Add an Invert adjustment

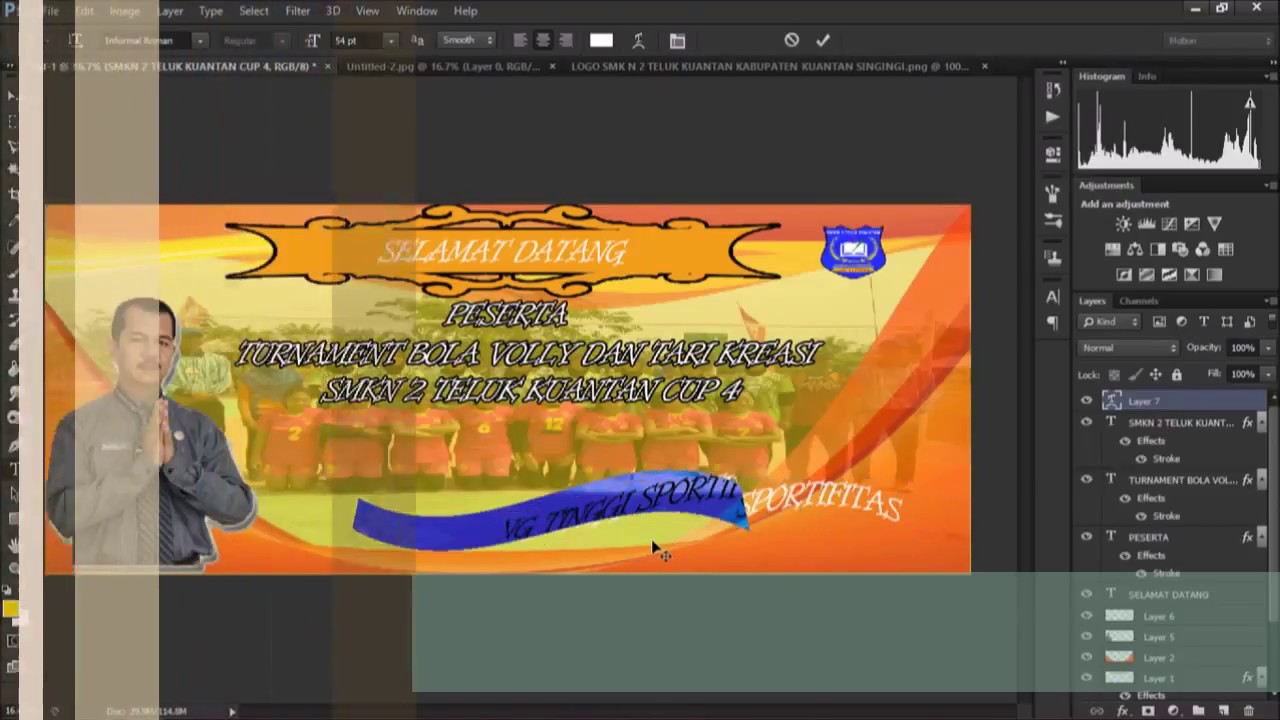[x=1124, y=275]
